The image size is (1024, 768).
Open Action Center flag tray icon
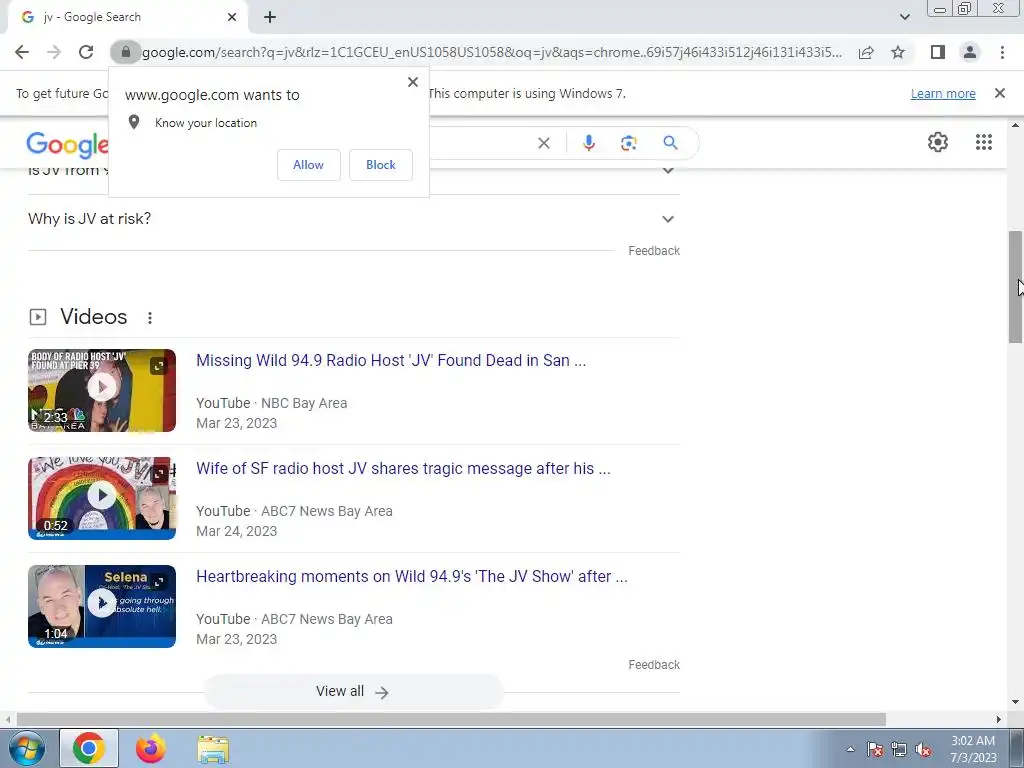(875, 750)
